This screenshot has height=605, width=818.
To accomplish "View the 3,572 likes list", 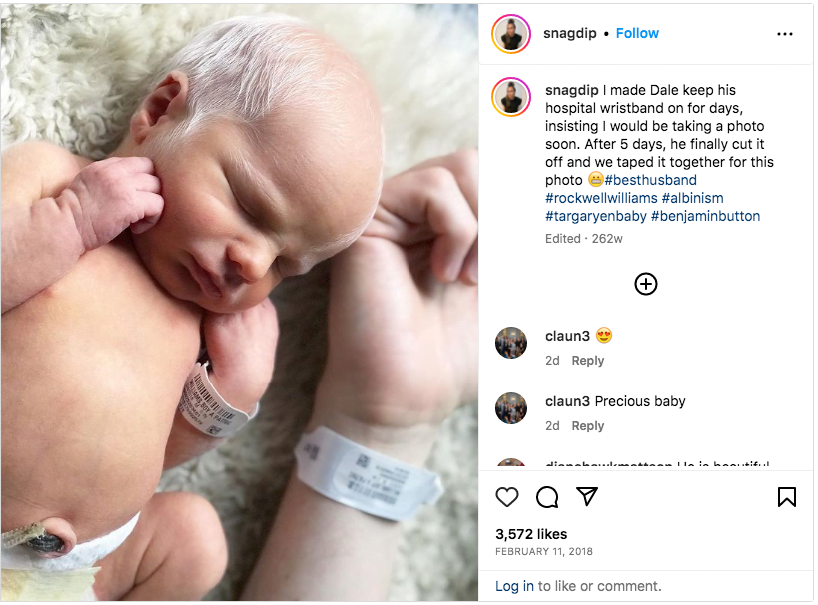I will coord(531,534).
